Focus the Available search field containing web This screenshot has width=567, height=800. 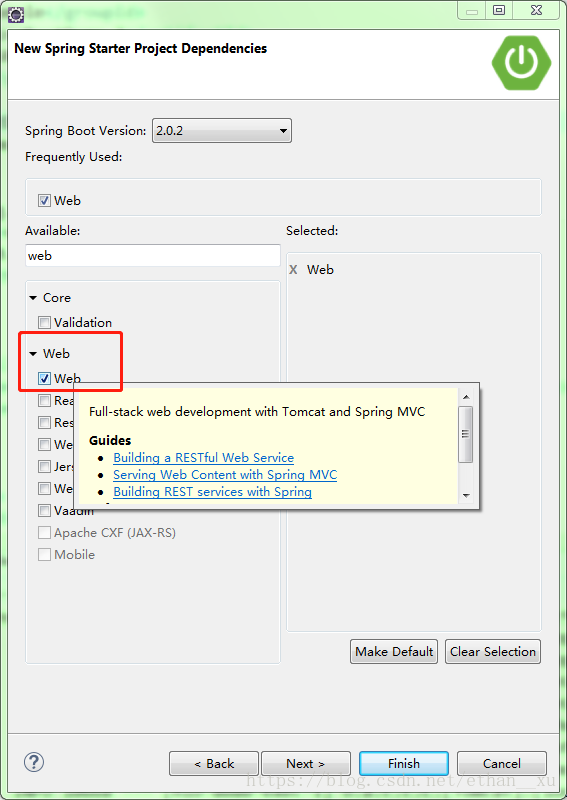pos(153,256)
